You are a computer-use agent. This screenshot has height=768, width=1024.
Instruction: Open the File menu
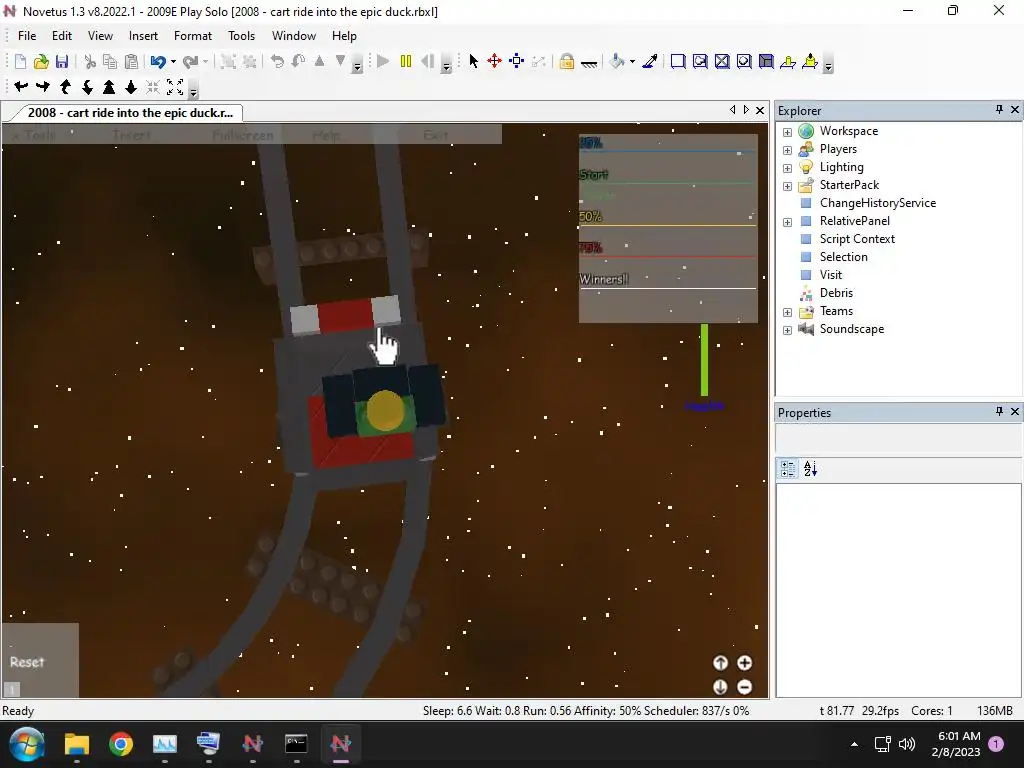27,36
